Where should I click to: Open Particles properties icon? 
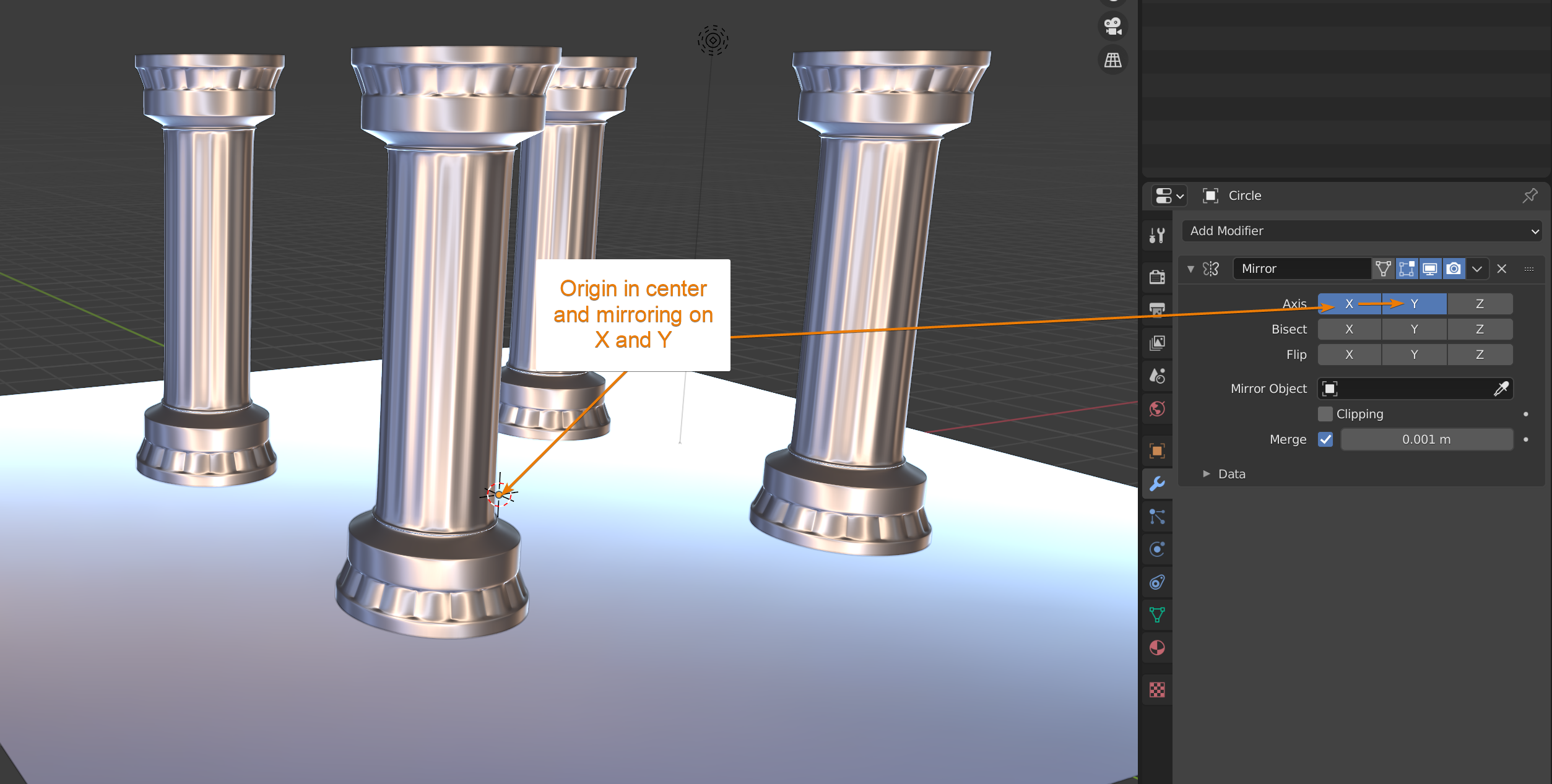[1156, 517]
